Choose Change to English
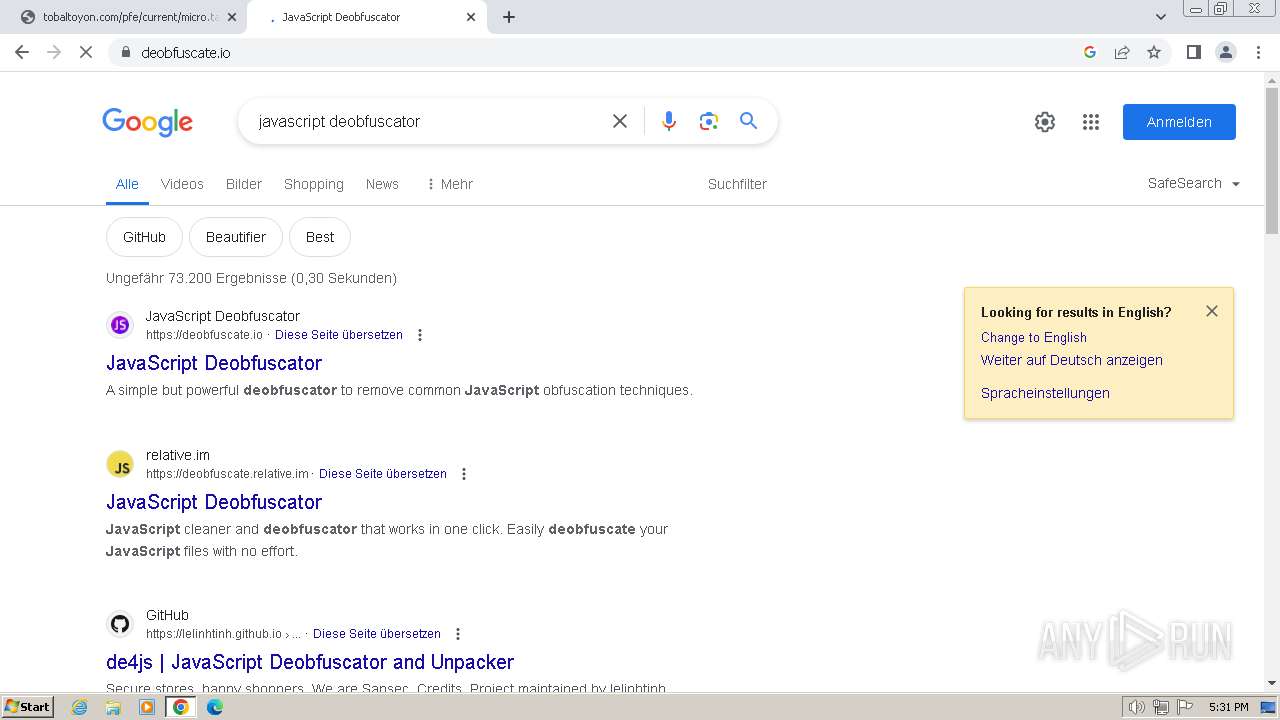The height and width of the screenshot is (720, 1280). pos(1034,338)
